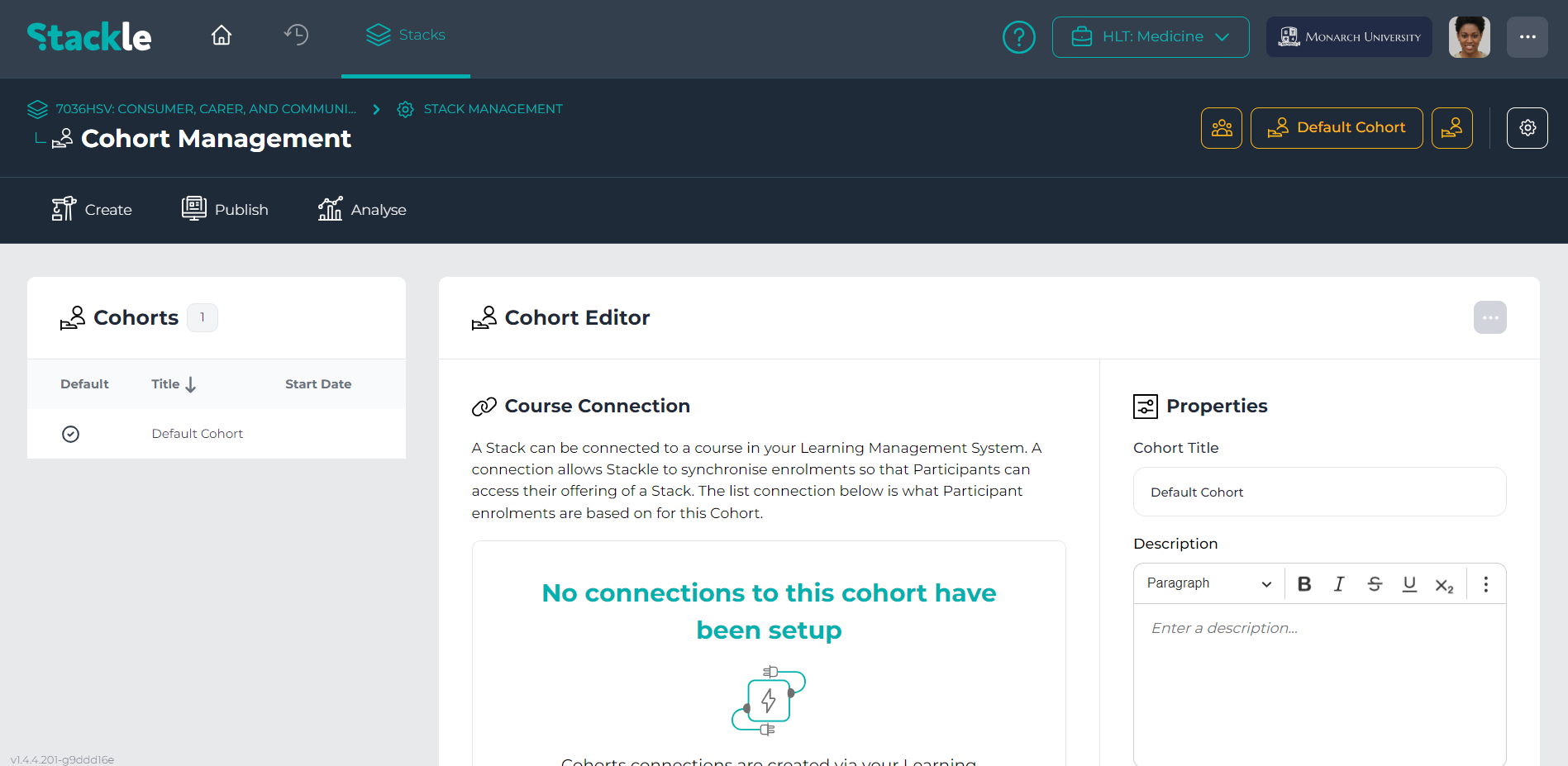Click the history icon in top navigation

(295, 35)
